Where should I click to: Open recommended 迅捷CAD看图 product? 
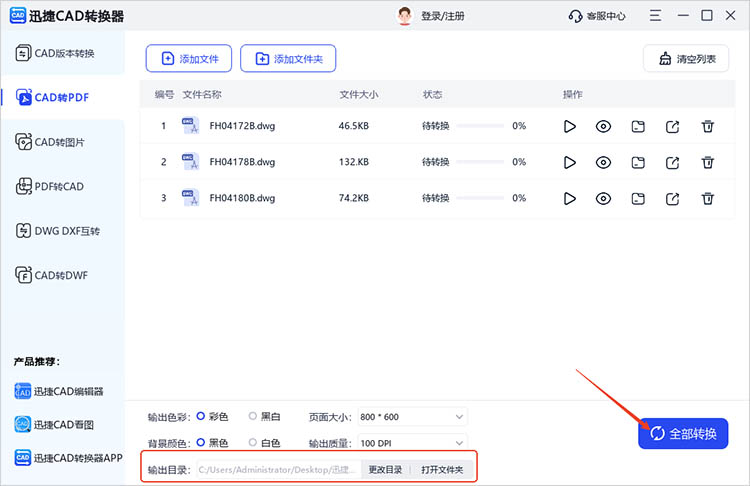[x=54, y=424]
